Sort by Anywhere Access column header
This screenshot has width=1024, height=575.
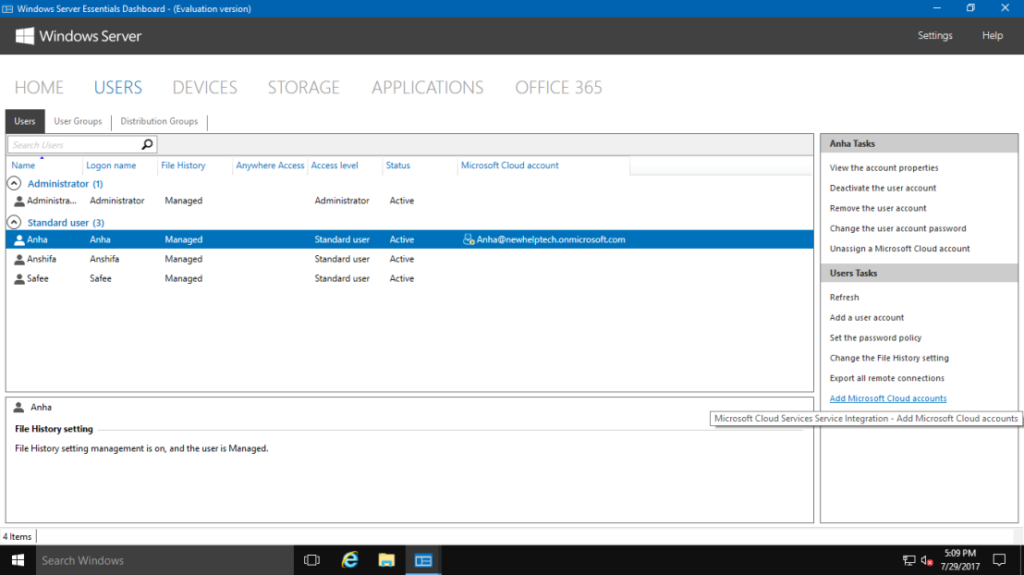tap(270, 165)
